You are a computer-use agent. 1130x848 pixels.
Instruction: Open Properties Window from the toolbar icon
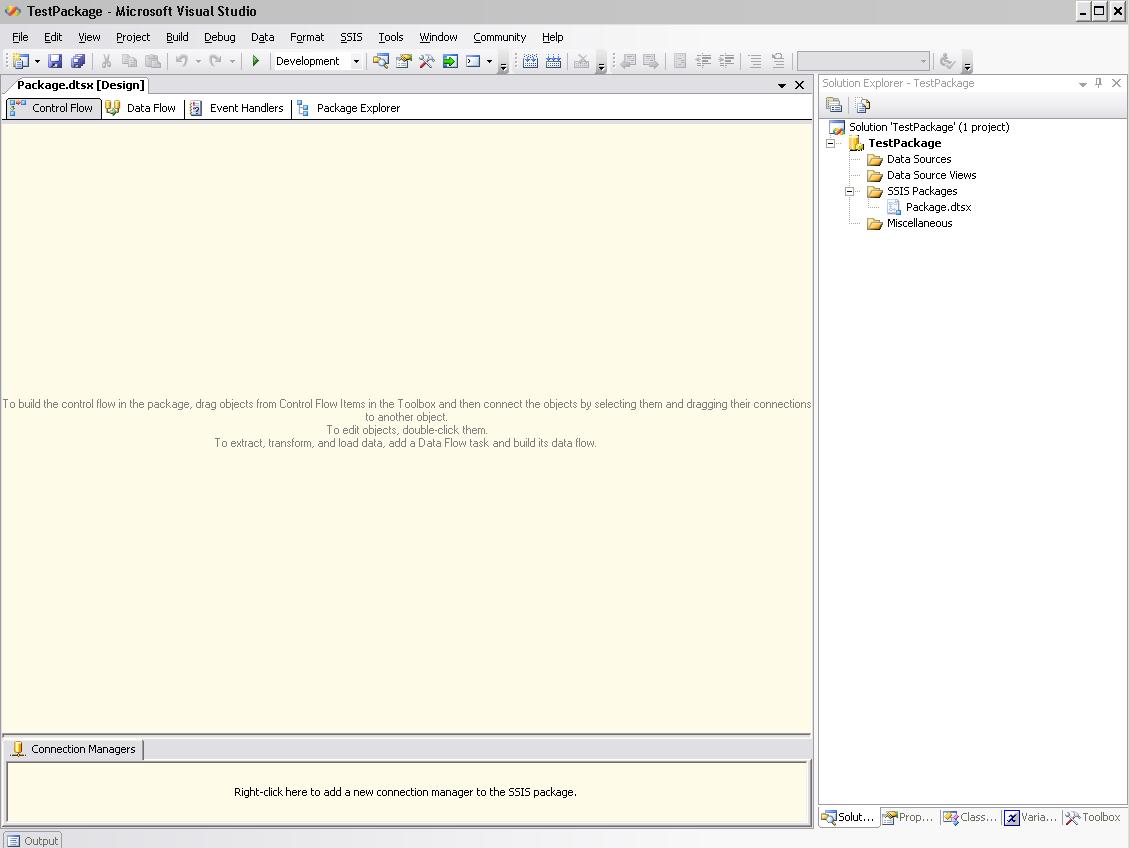click(x=403, y=61)
